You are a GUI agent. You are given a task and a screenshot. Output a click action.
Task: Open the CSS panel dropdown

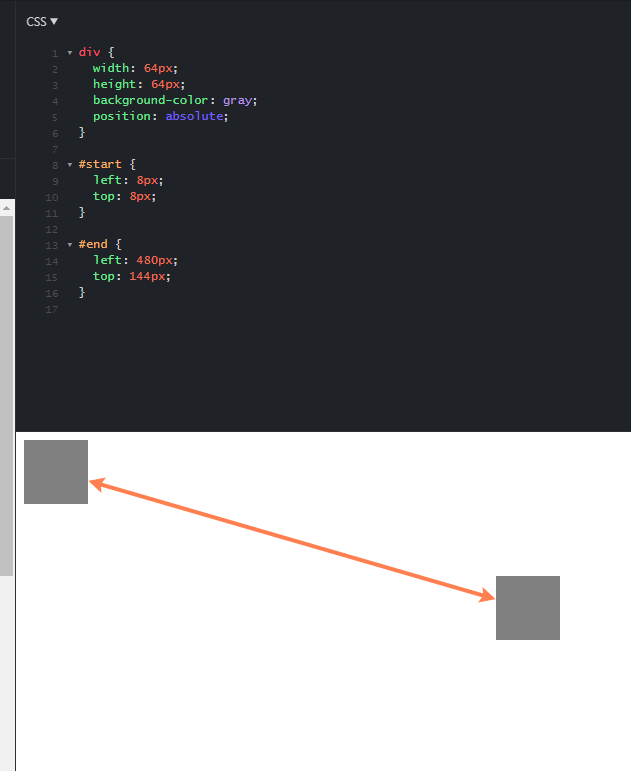tap(42, 22)
